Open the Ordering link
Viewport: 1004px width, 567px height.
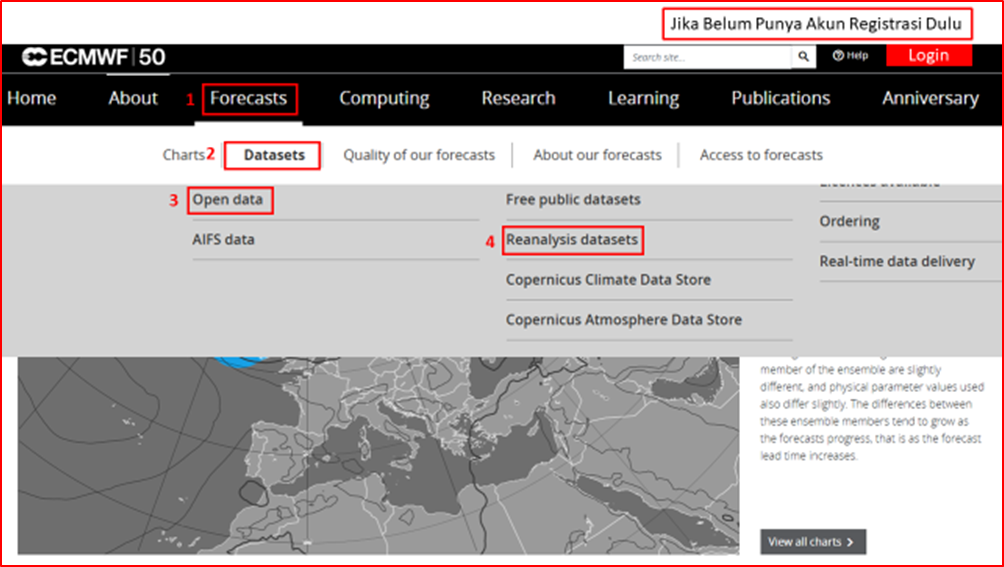tap(849, 221)
